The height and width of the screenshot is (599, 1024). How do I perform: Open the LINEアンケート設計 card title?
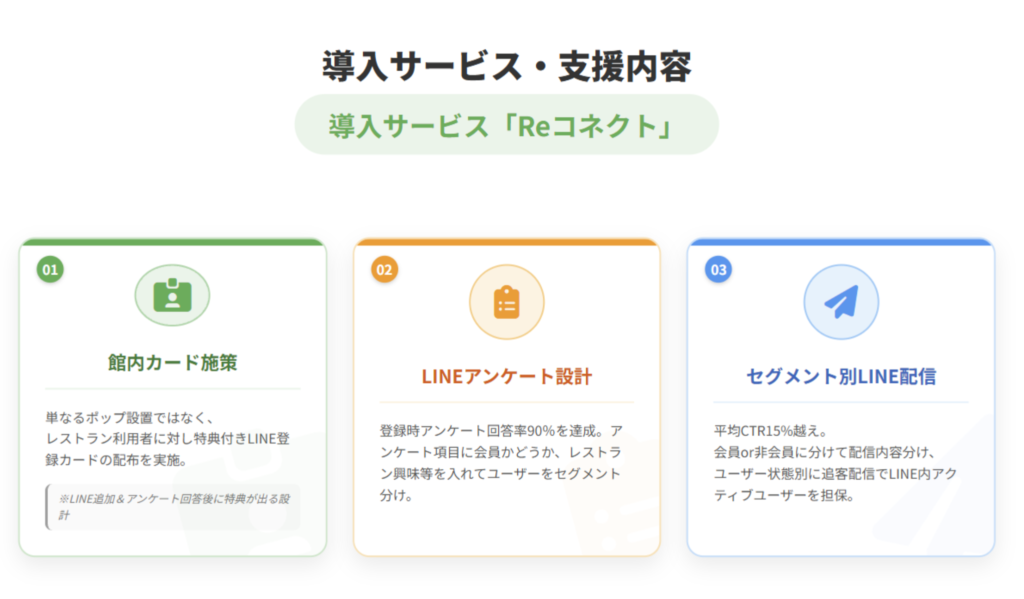tap(507, 377)
